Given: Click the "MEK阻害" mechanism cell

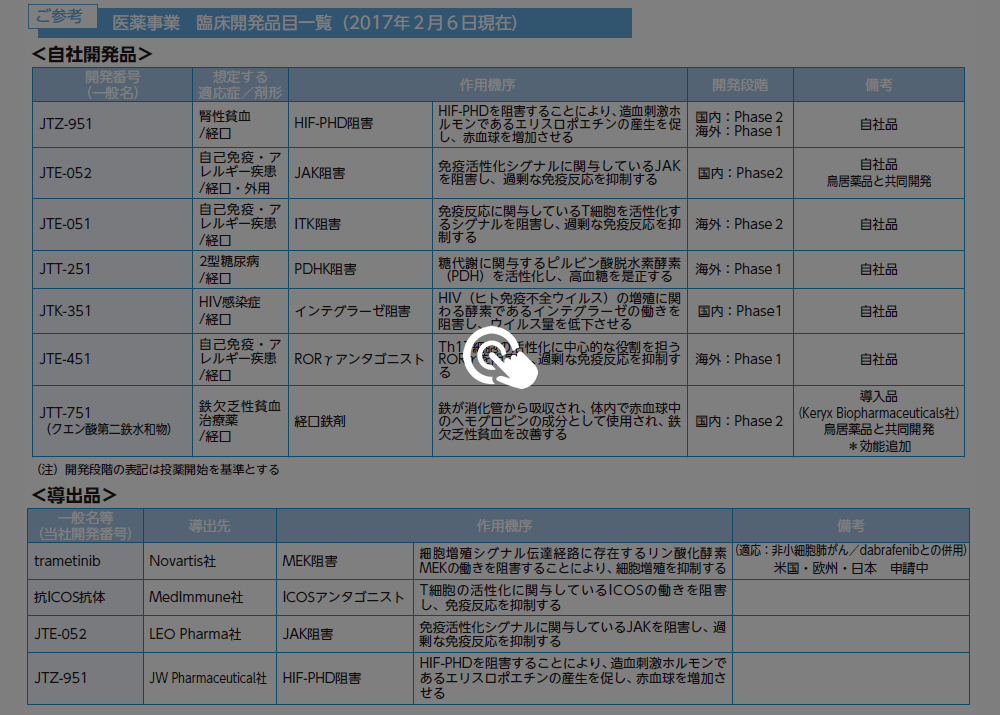Looking at the screenshot, I should tap(345, 561).
